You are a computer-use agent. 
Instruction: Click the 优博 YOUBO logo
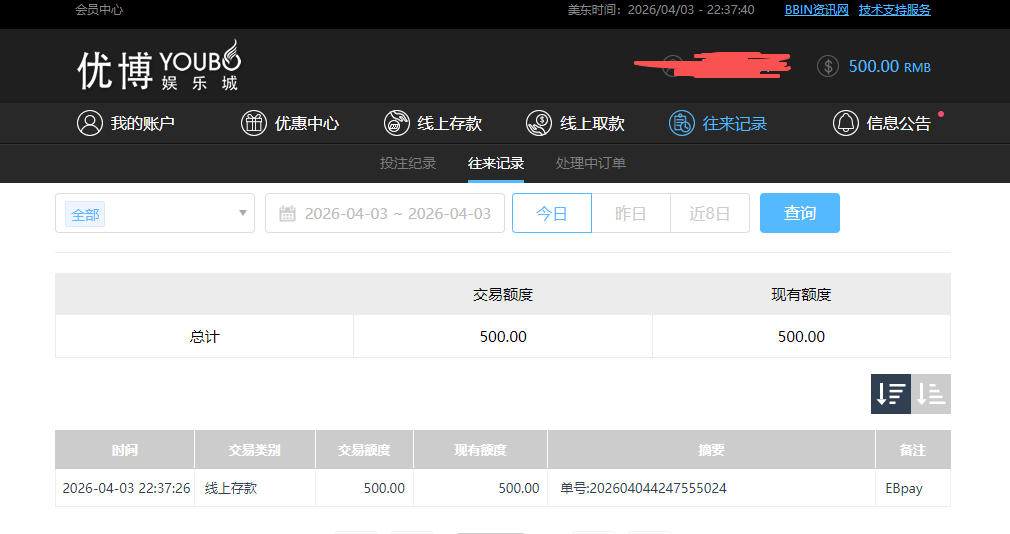[x=159, y=67]
